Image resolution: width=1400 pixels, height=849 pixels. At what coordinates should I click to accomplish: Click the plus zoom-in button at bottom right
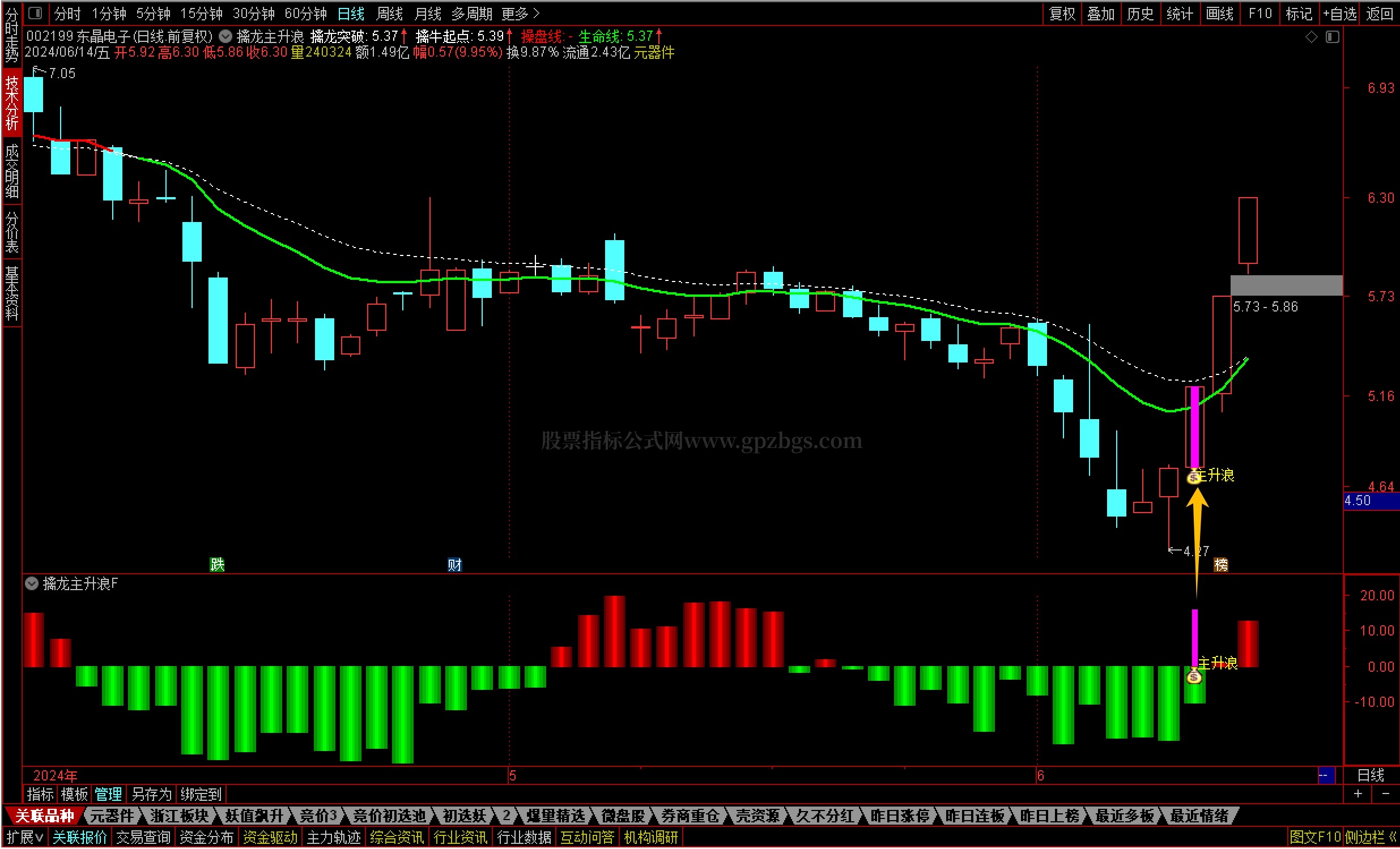[x=1358, y=793]
